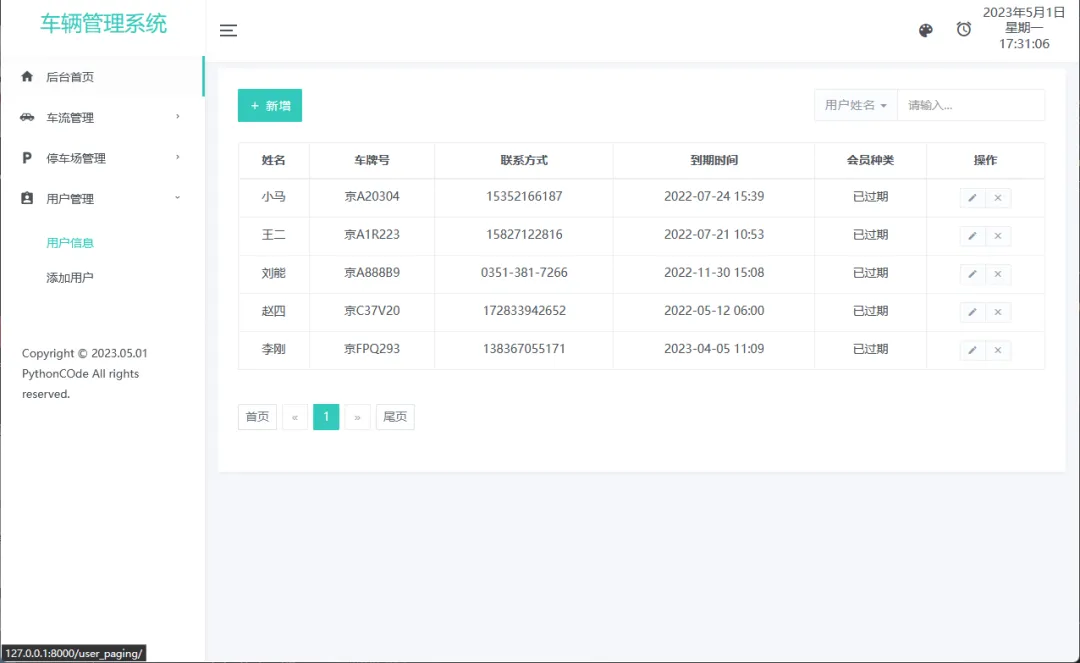Click phone number 15352166187
1080x663 pixels.
[524, 197]
